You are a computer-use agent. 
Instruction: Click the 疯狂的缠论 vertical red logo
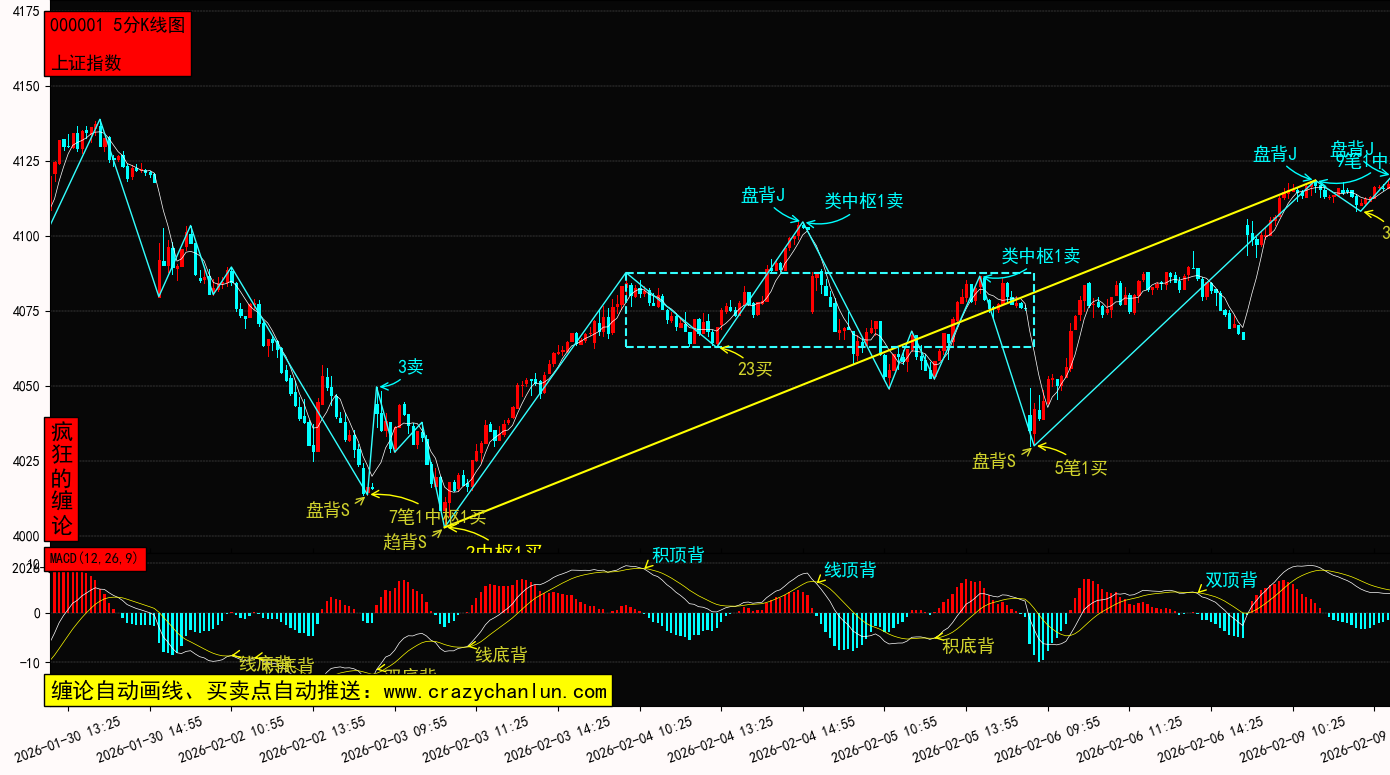click(62, 478)
